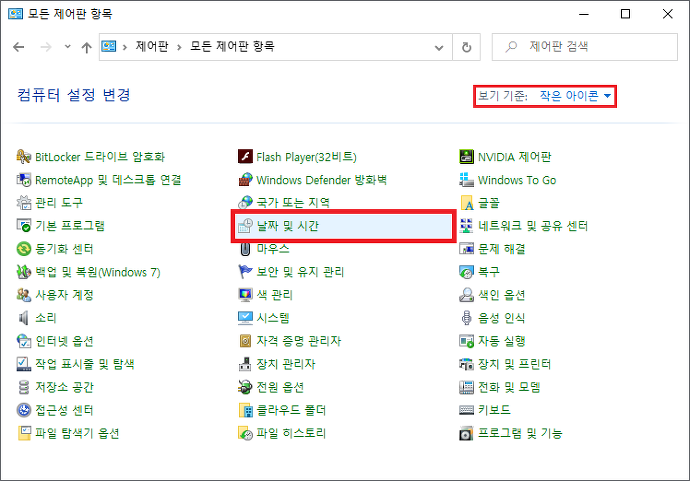Click control panel icon in address bar
The height and width of the screenshot is (481, 690).
[x=109, y=46]
